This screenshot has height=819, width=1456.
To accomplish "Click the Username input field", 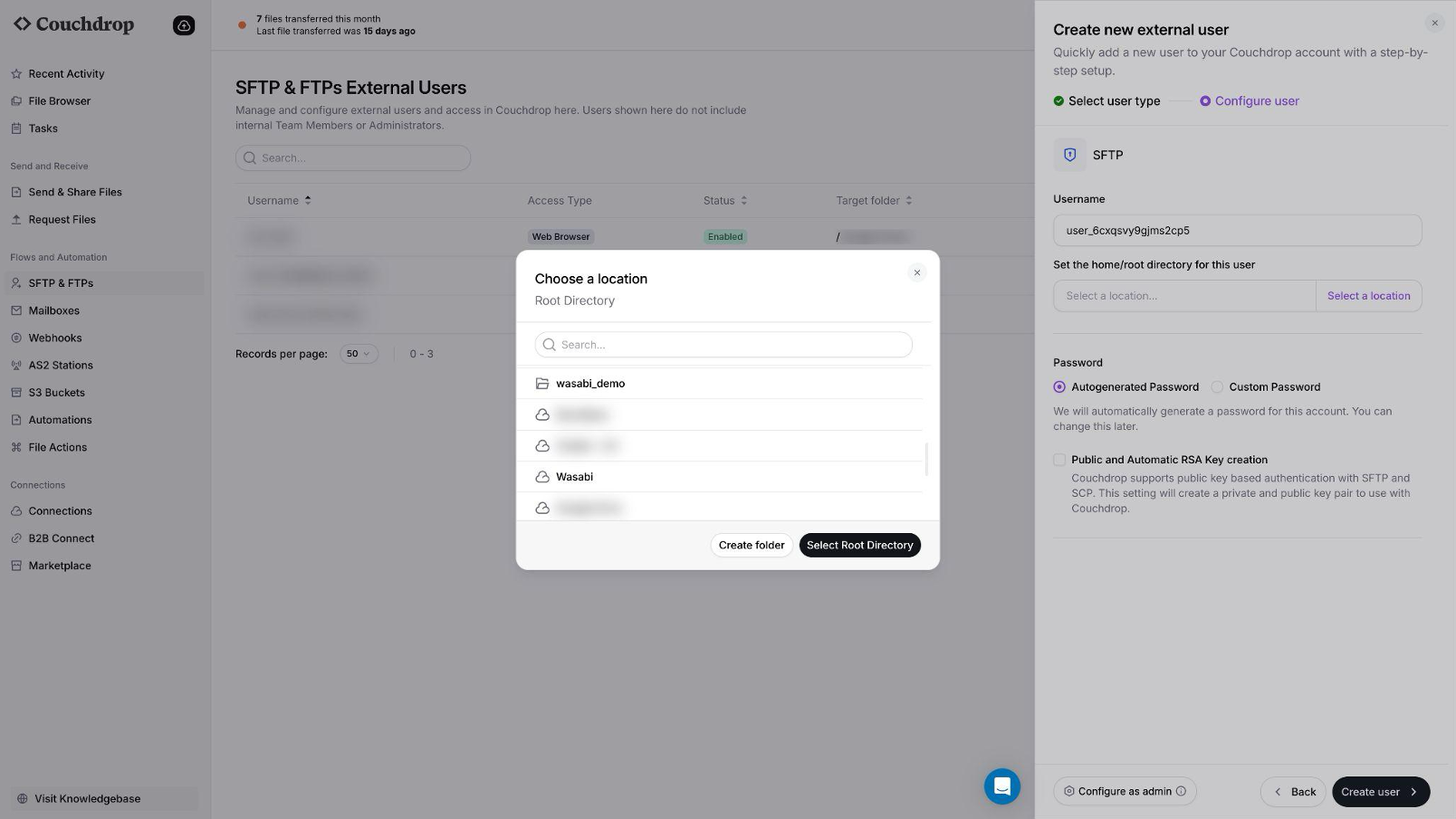I will pos(1237,231).
